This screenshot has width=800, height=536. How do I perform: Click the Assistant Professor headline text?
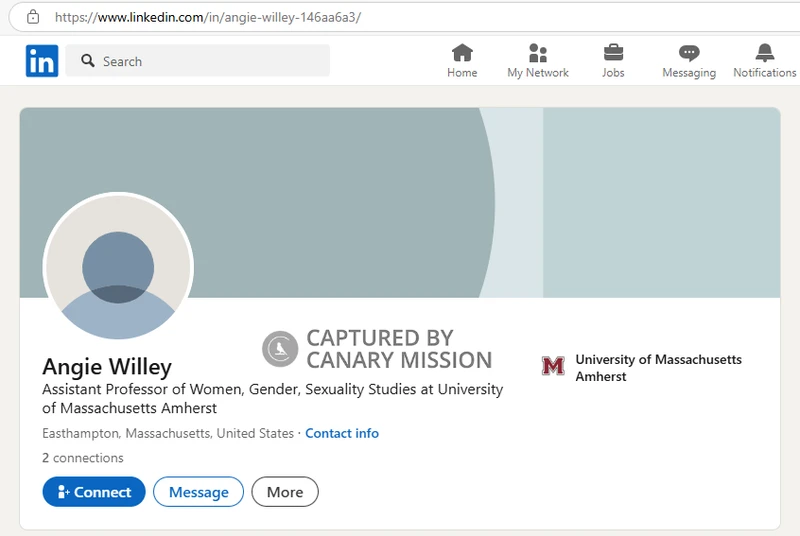(272, 398)
